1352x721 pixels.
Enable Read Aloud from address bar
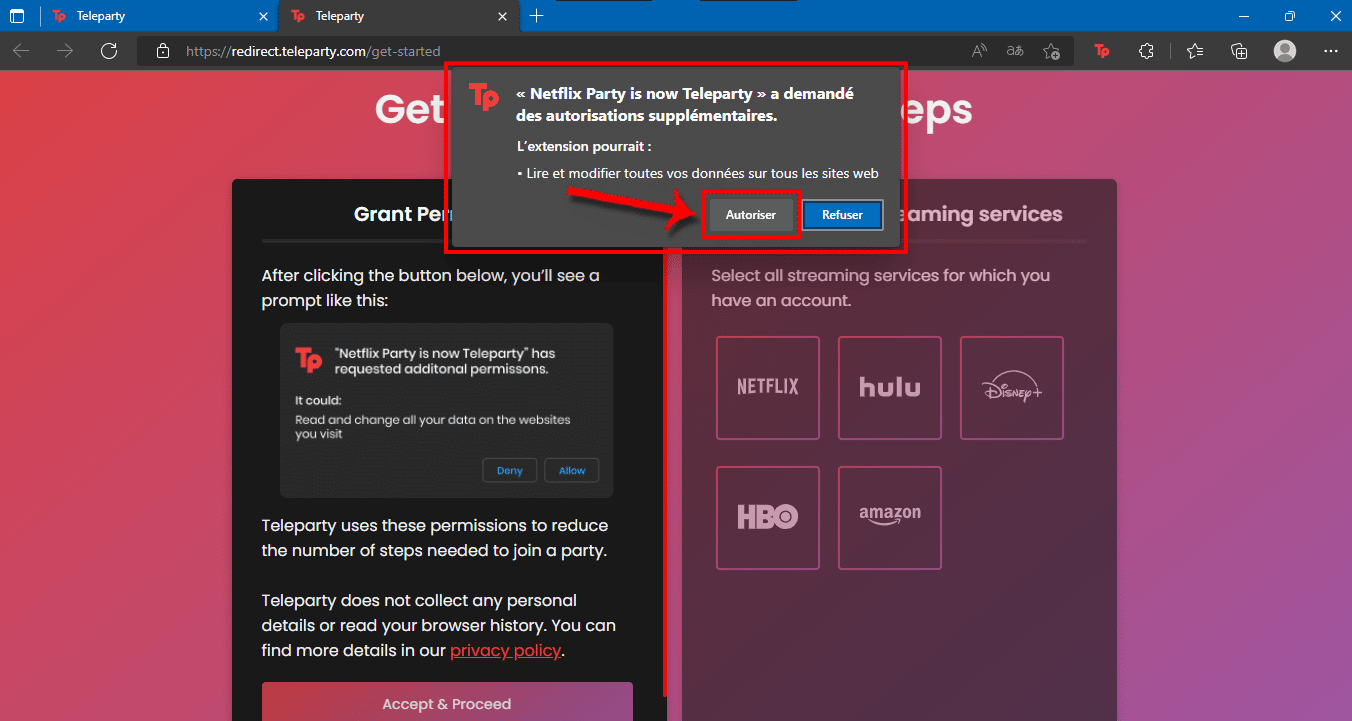point(979,51)
